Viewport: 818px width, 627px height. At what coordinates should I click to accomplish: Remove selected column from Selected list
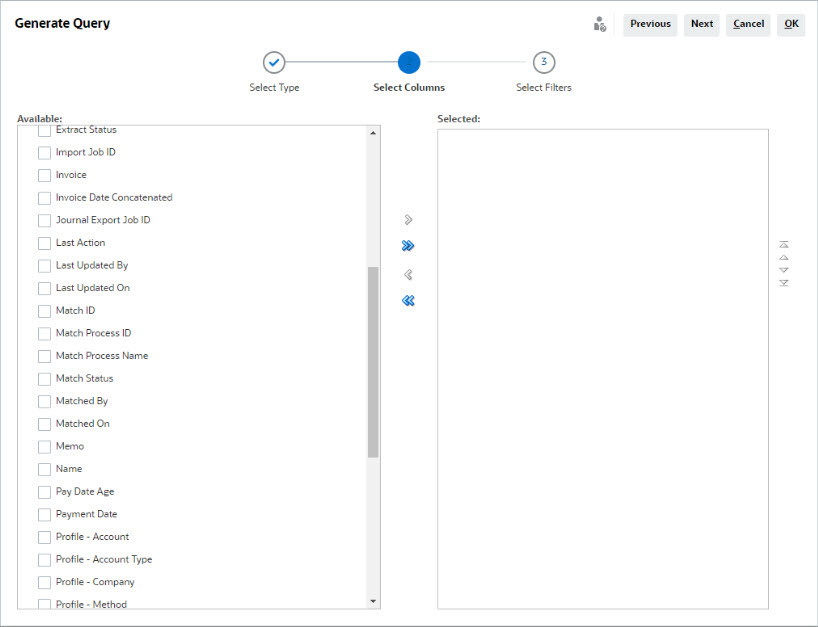point(408,274)
